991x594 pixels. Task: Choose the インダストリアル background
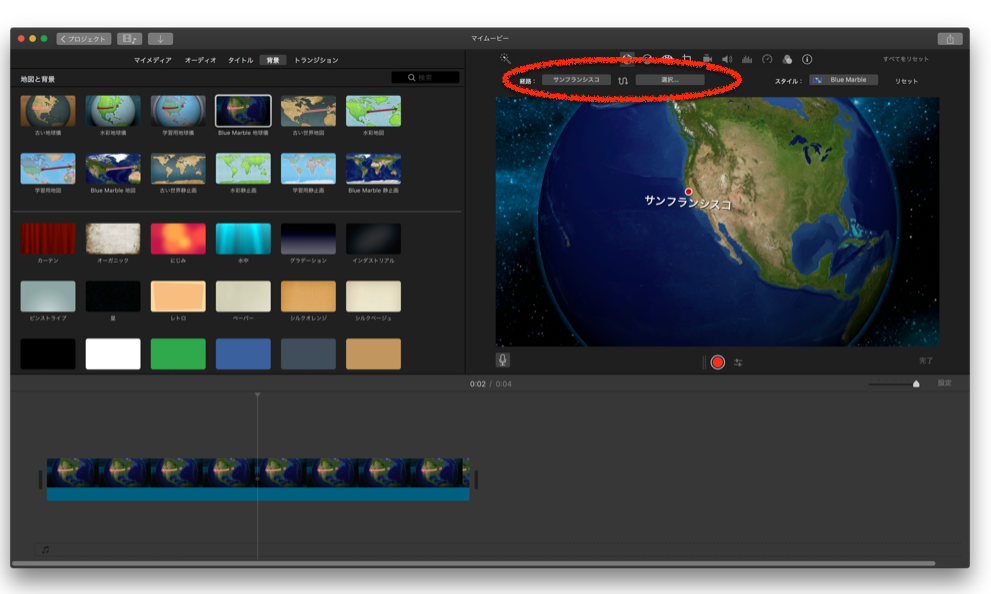click(x=374, y=239)
